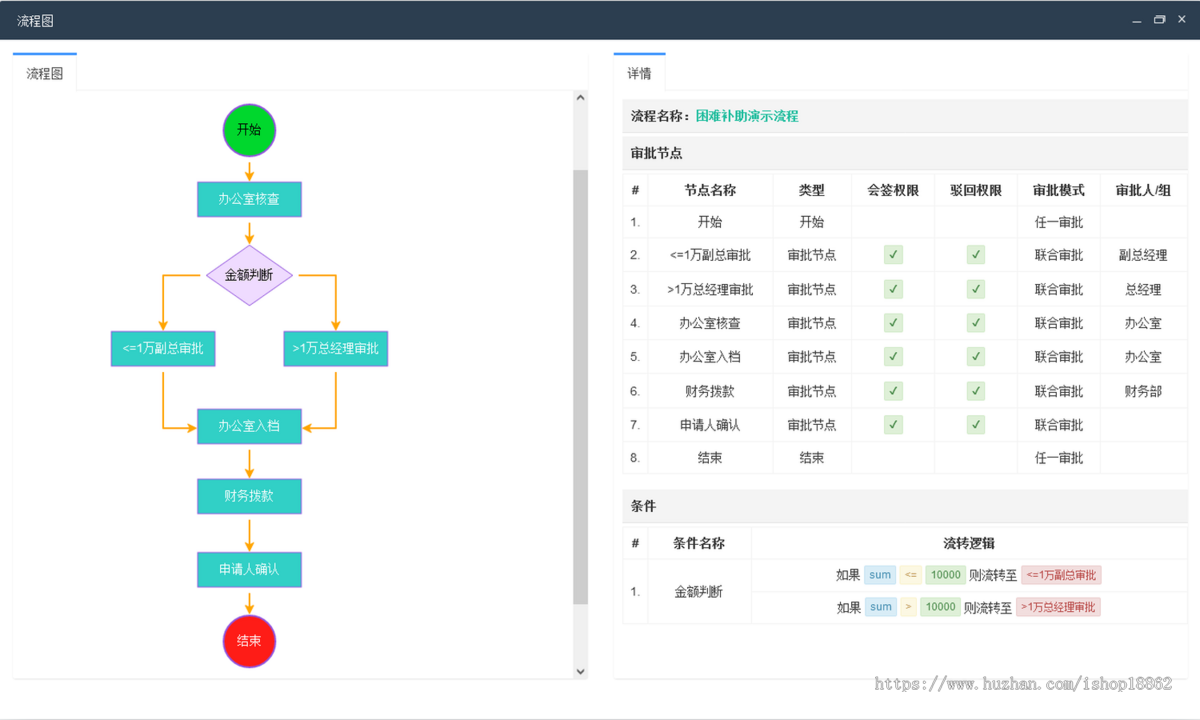Viewport: 1200px width, 720px height.
Task: Select the 办公室核查 node in the flowchart
Action: coord(248,199)
